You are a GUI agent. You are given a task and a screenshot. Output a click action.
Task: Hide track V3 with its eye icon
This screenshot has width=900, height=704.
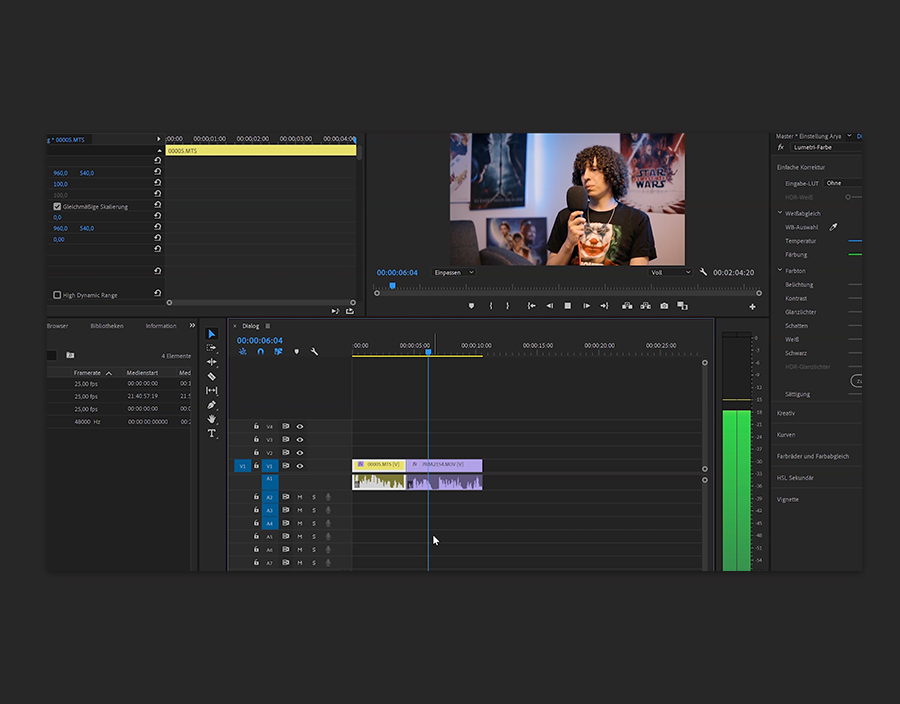coord(300,439)
